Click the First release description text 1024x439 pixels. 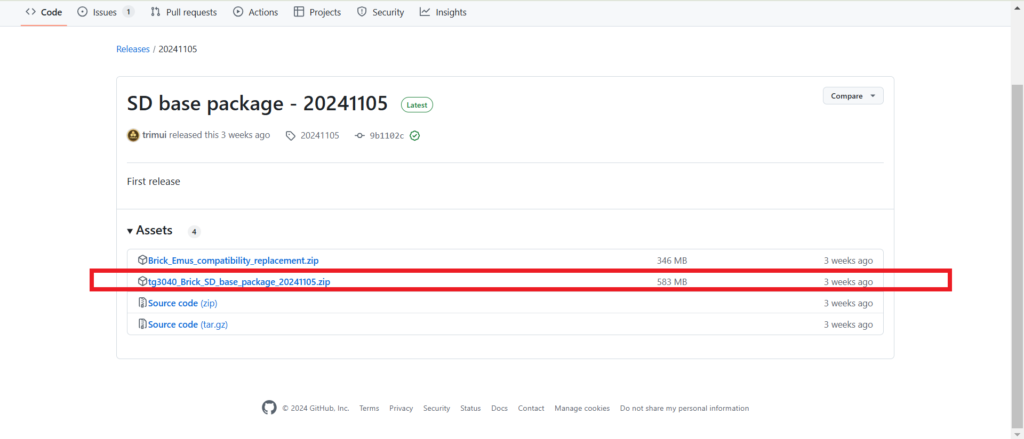pos(153,182)
